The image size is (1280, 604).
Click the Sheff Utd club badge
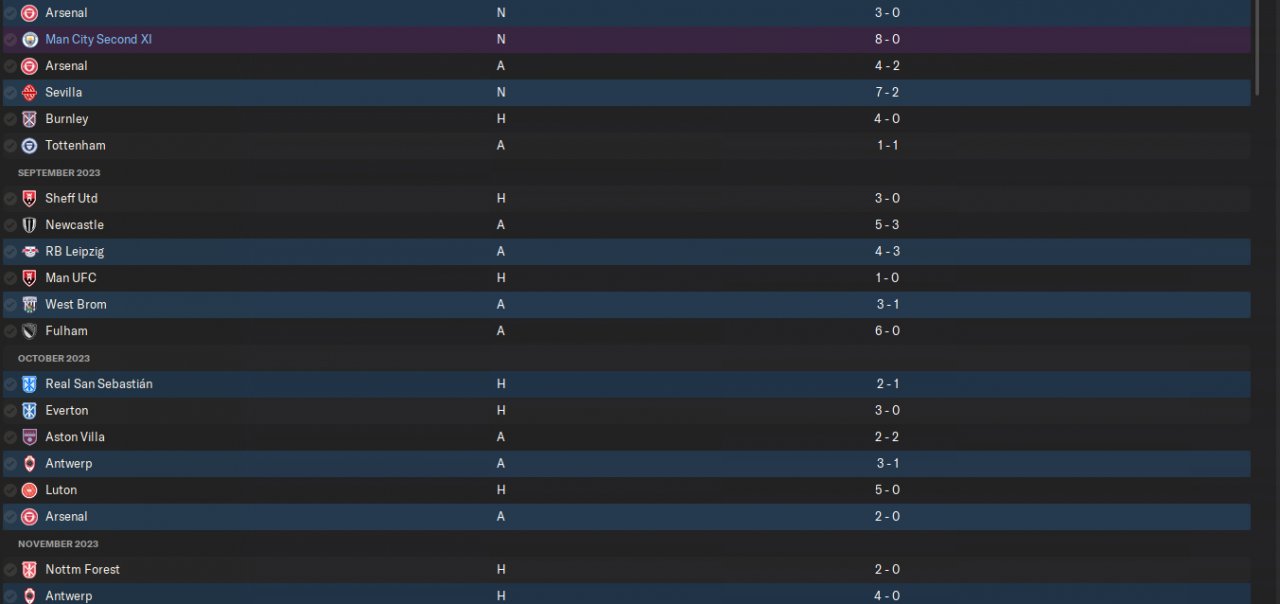click(x=30, y=199)
